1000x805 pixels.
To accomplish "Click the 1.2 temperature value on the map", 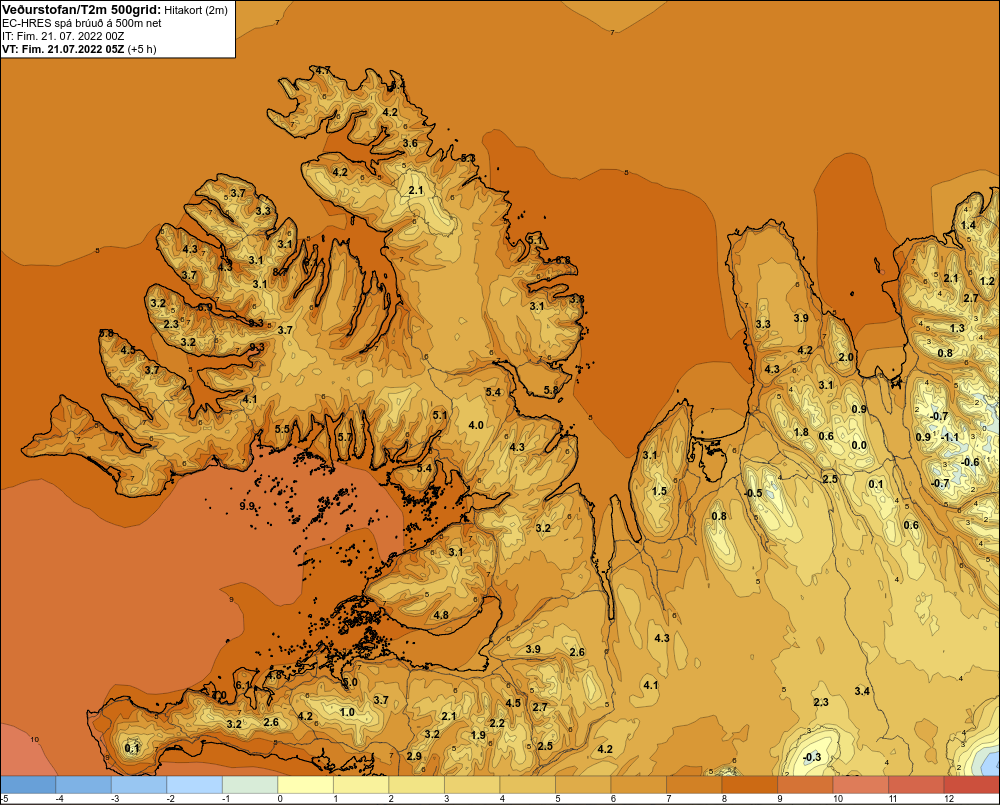I will click(x=987, y=281).
